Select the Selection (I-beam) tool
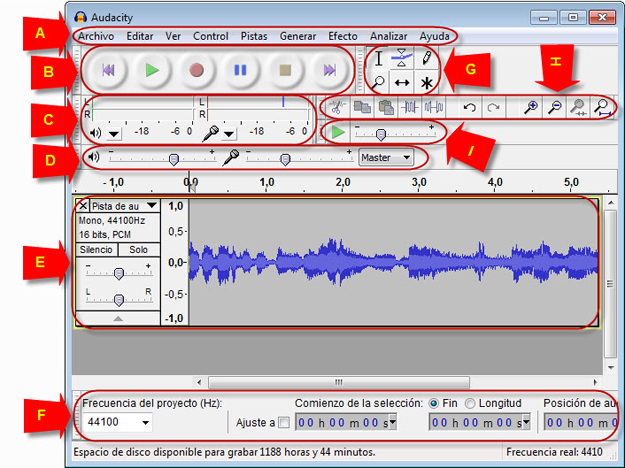The height and width of the screenshot is (468, 625). 378,59
